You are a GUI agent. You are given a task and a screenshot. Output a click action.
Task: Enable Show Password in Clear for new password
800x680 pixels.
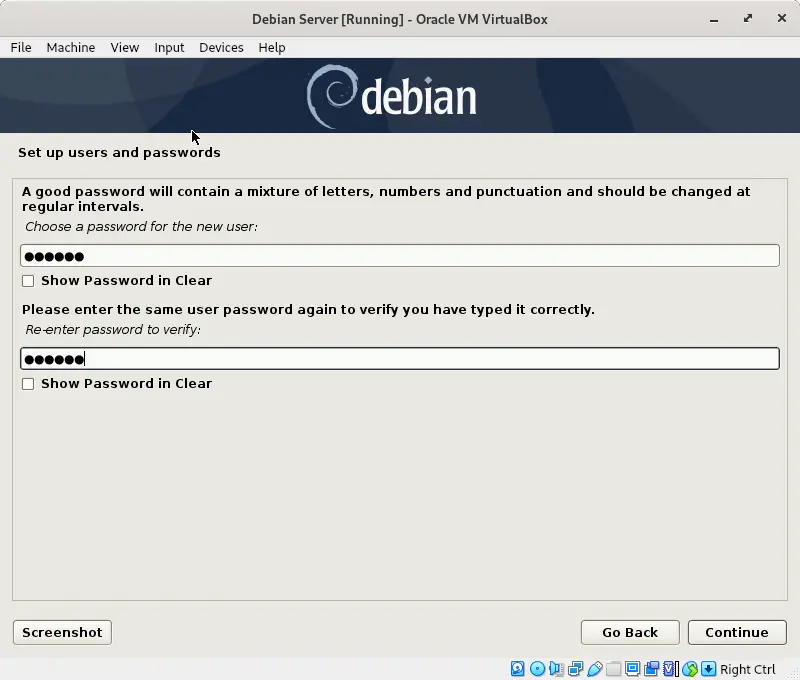pos(28,281)
